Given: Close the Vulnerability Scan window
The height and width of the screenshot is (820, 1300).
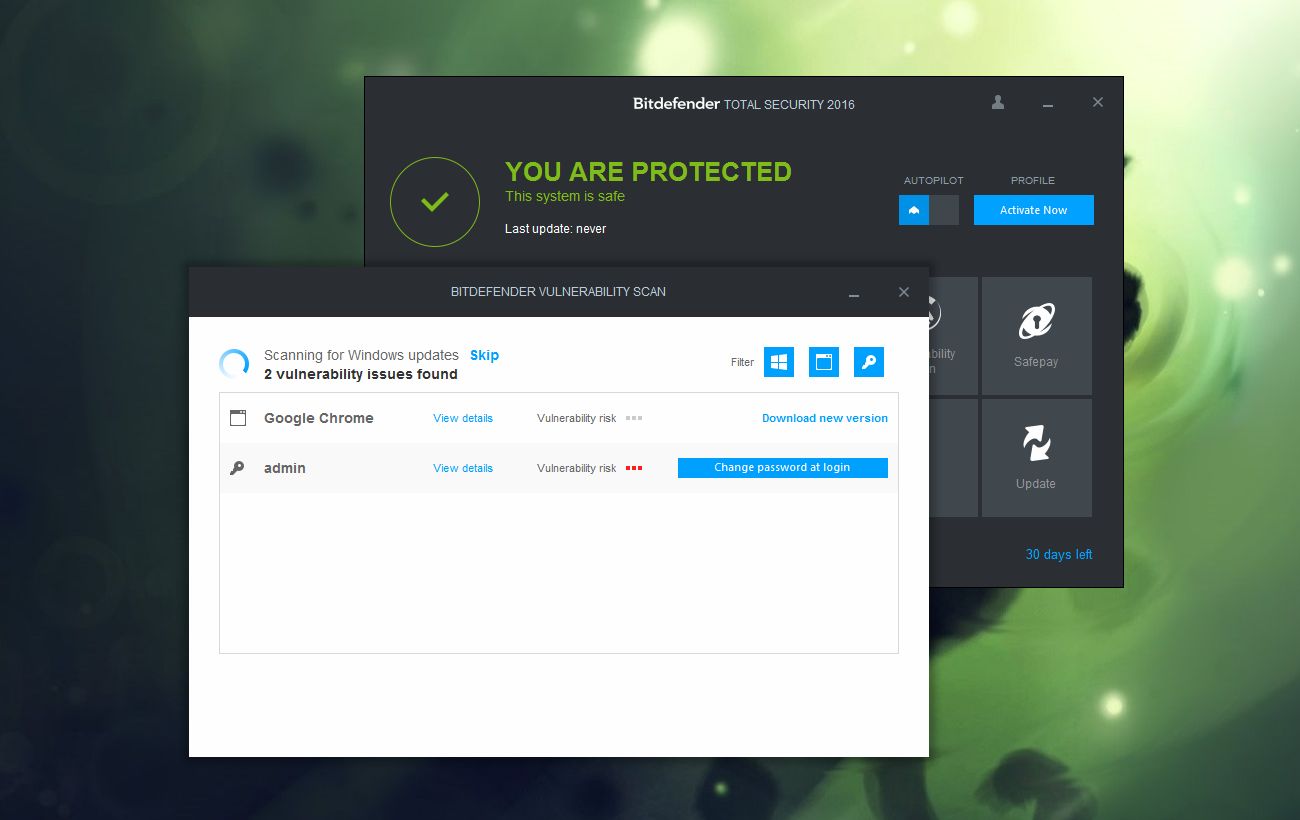Looking at the screenshot, I should pos(904,292).
